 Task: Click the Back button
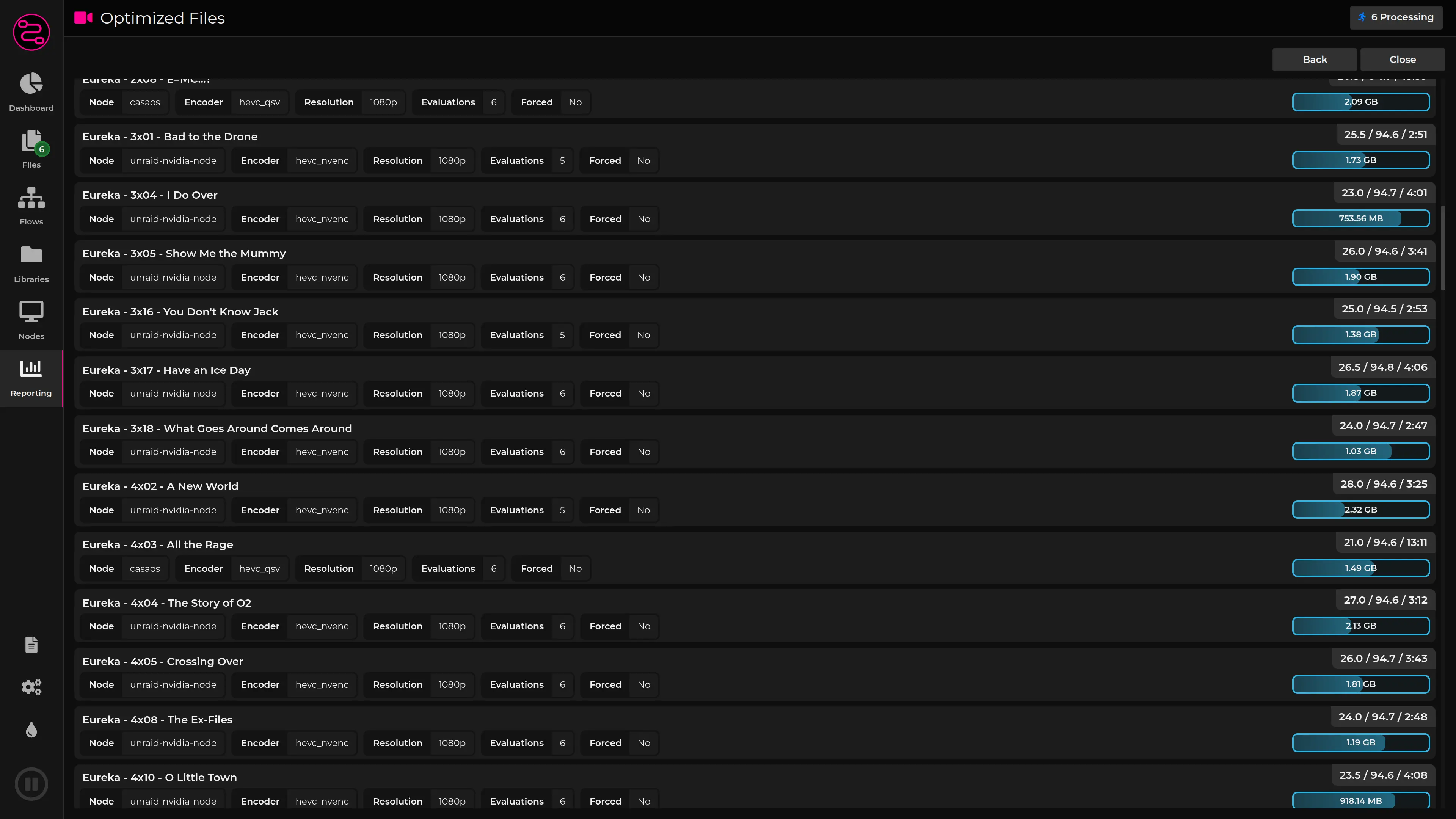tap(1314, 60)
